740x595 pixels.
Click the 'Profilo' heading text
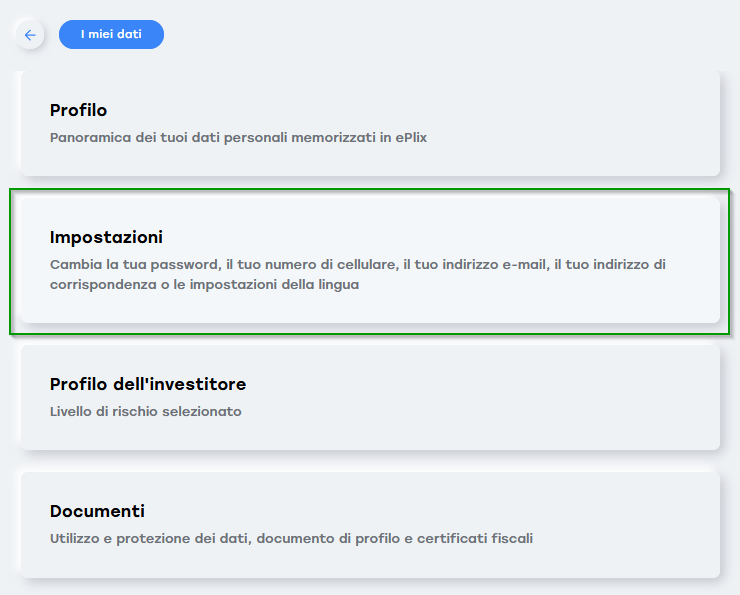pos(78,110)
